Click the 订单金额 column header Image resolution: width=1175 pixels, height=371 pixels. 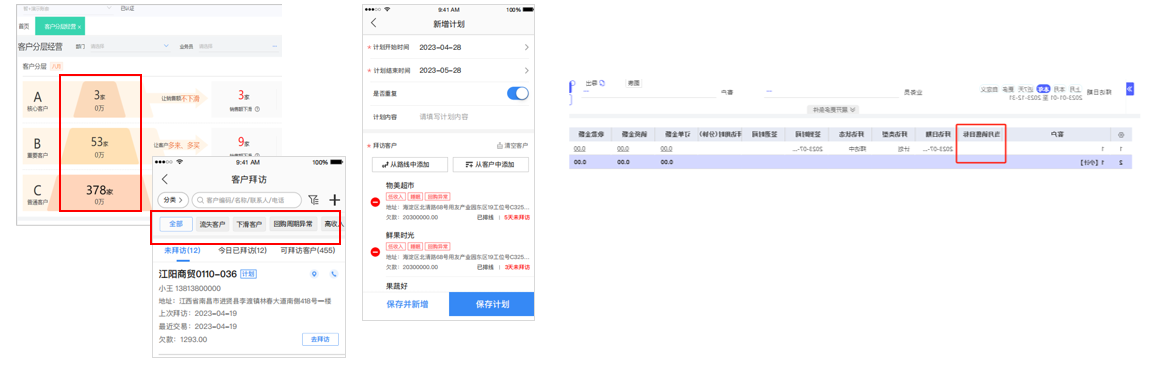(677, 135)
